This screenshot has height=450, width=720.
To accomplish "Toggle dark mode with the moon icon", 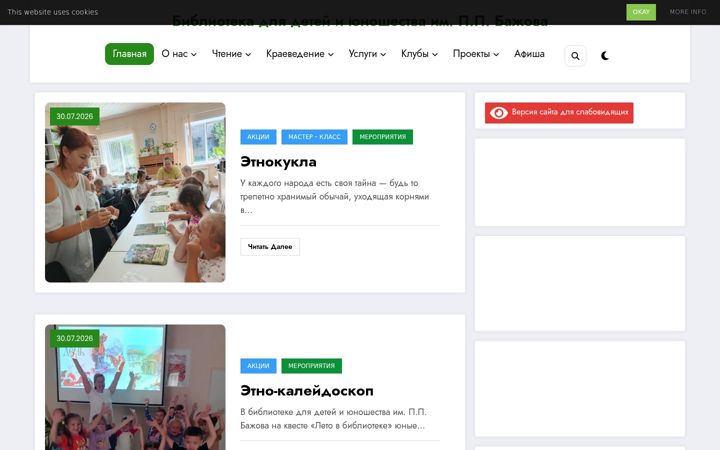I will [x=605, y=56].
